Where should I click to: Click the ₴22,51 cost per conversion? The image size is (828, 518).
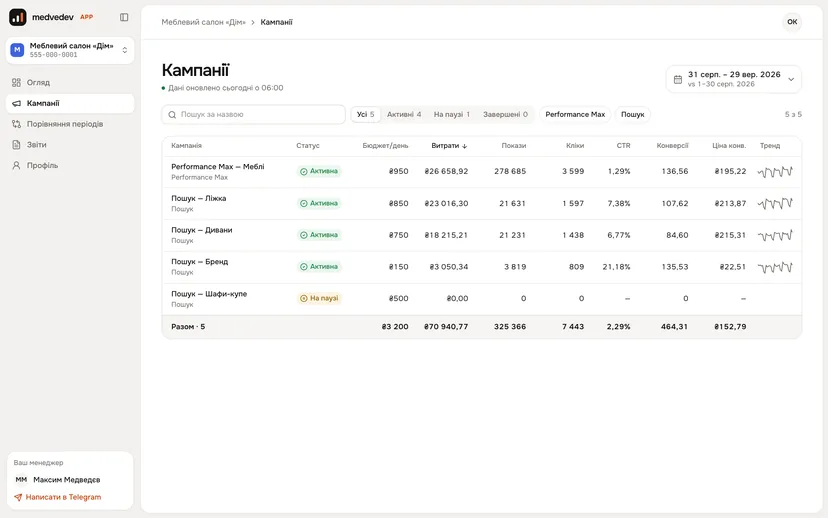coord(733,267)
